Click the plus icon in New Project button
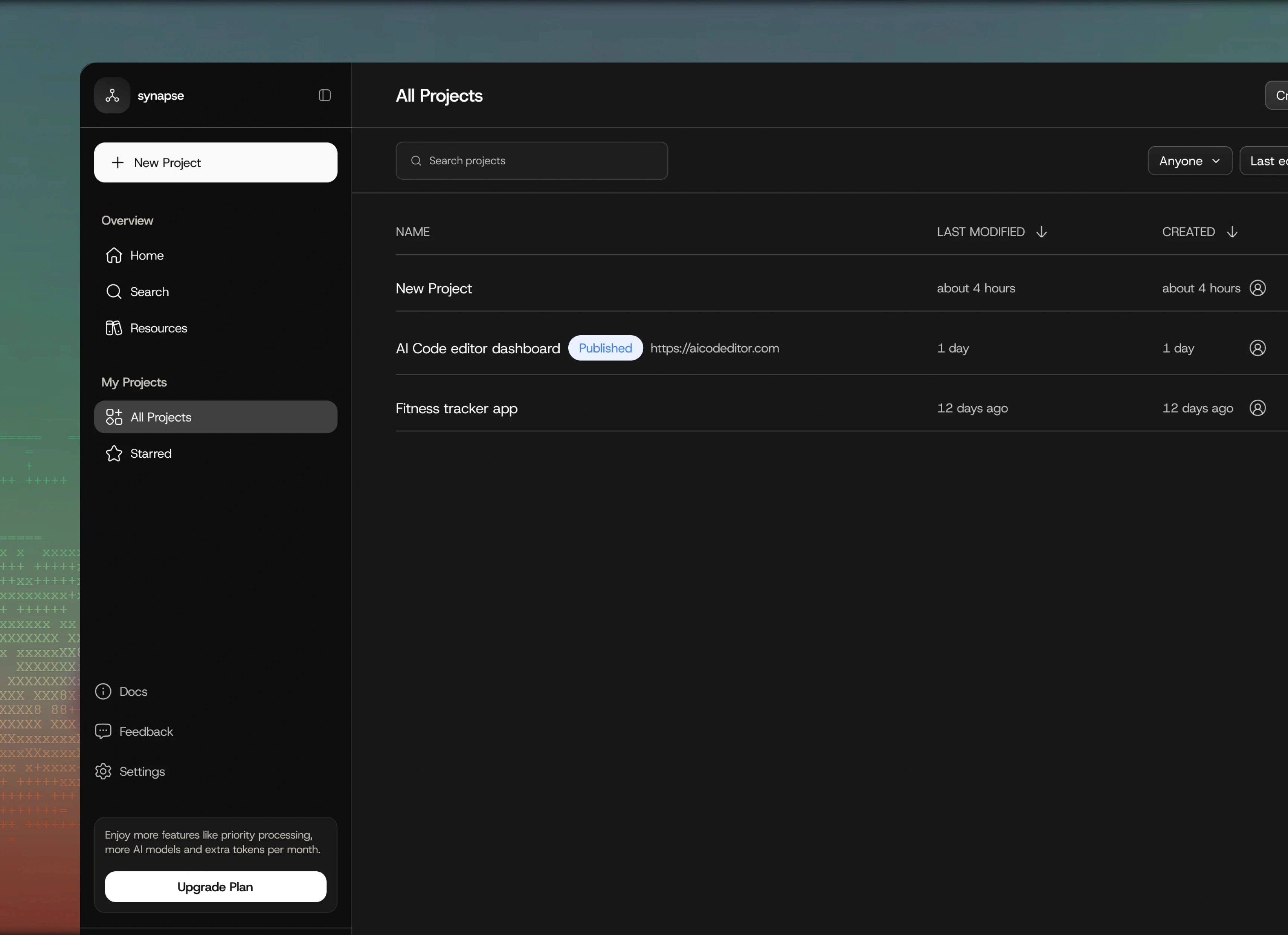This screenshot has height=935, width=1288. tap(118, 162)
